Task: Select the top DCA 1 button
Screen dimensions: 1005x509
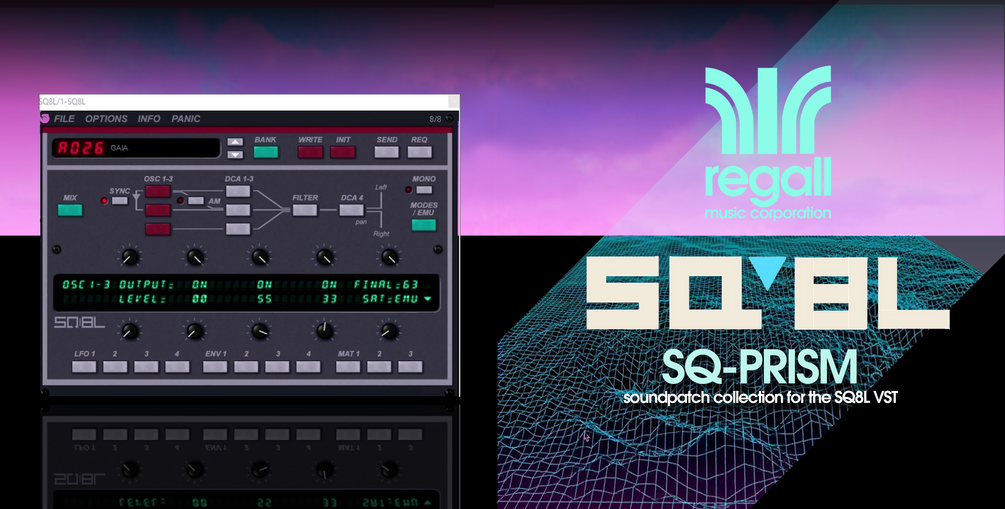Action: [x=238, y=191]
